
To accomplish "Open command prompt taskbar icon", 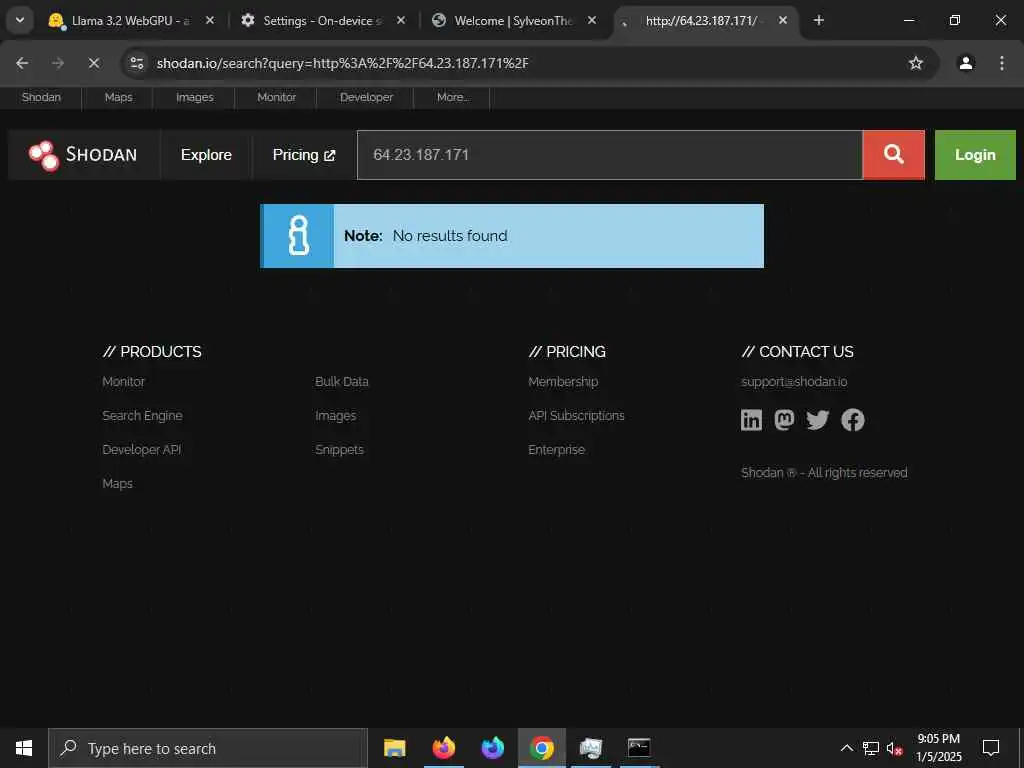I will 639,748.
